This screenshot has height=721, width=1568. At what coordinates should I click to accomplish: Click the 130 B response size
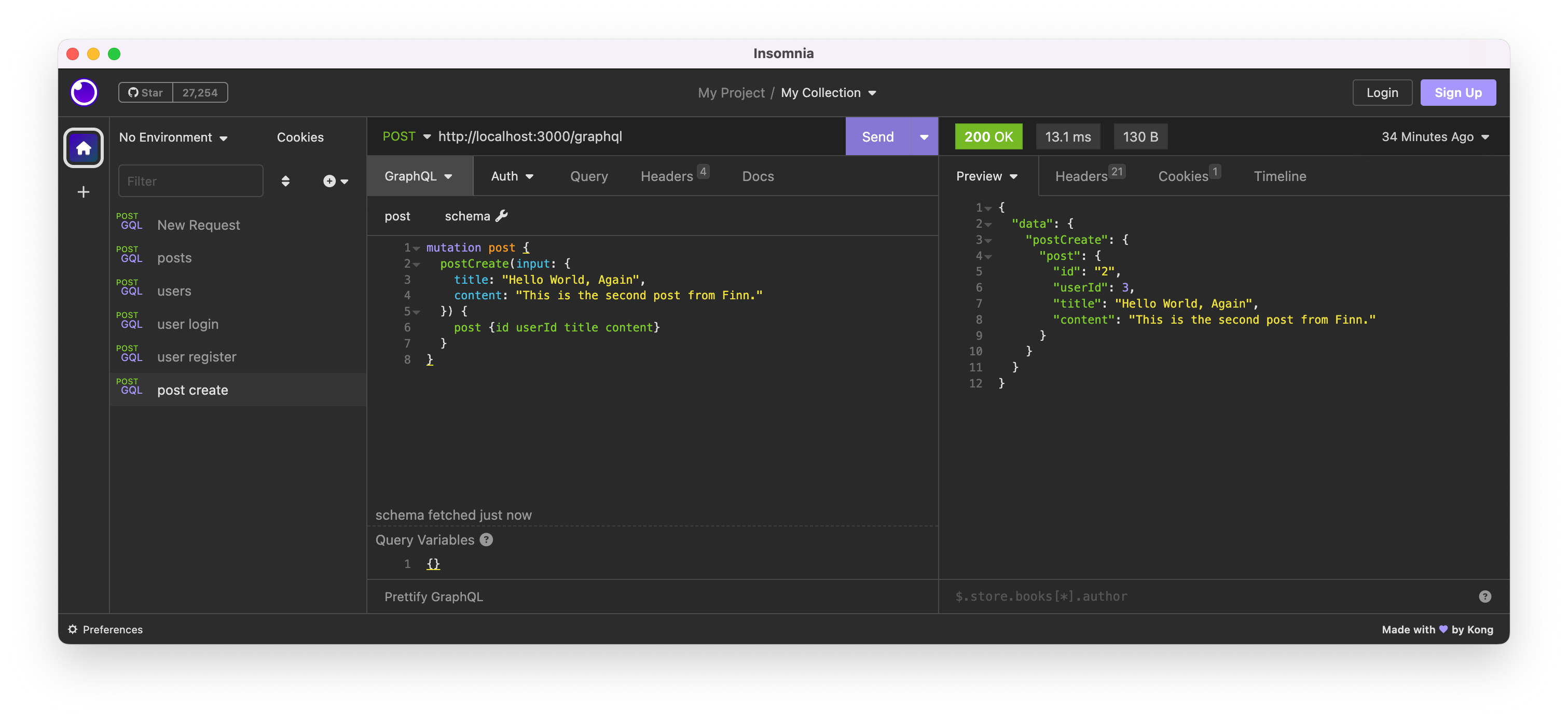tap(1140, 136)
